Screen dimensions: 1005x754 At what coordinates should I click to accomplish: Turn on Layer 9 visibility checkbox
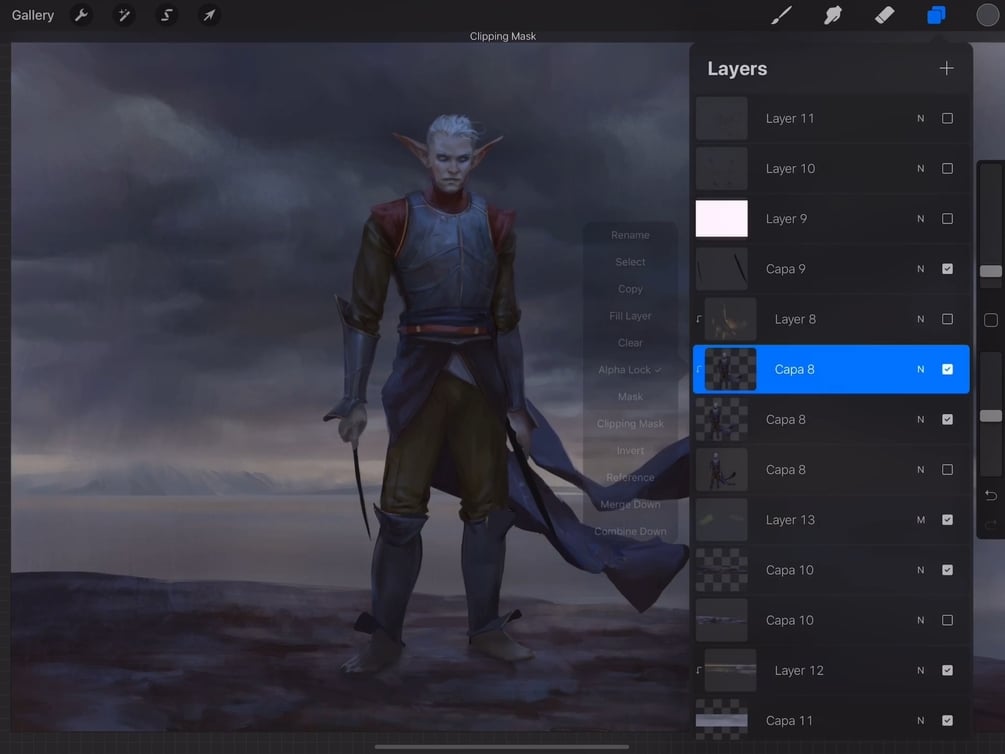[947, 219]
